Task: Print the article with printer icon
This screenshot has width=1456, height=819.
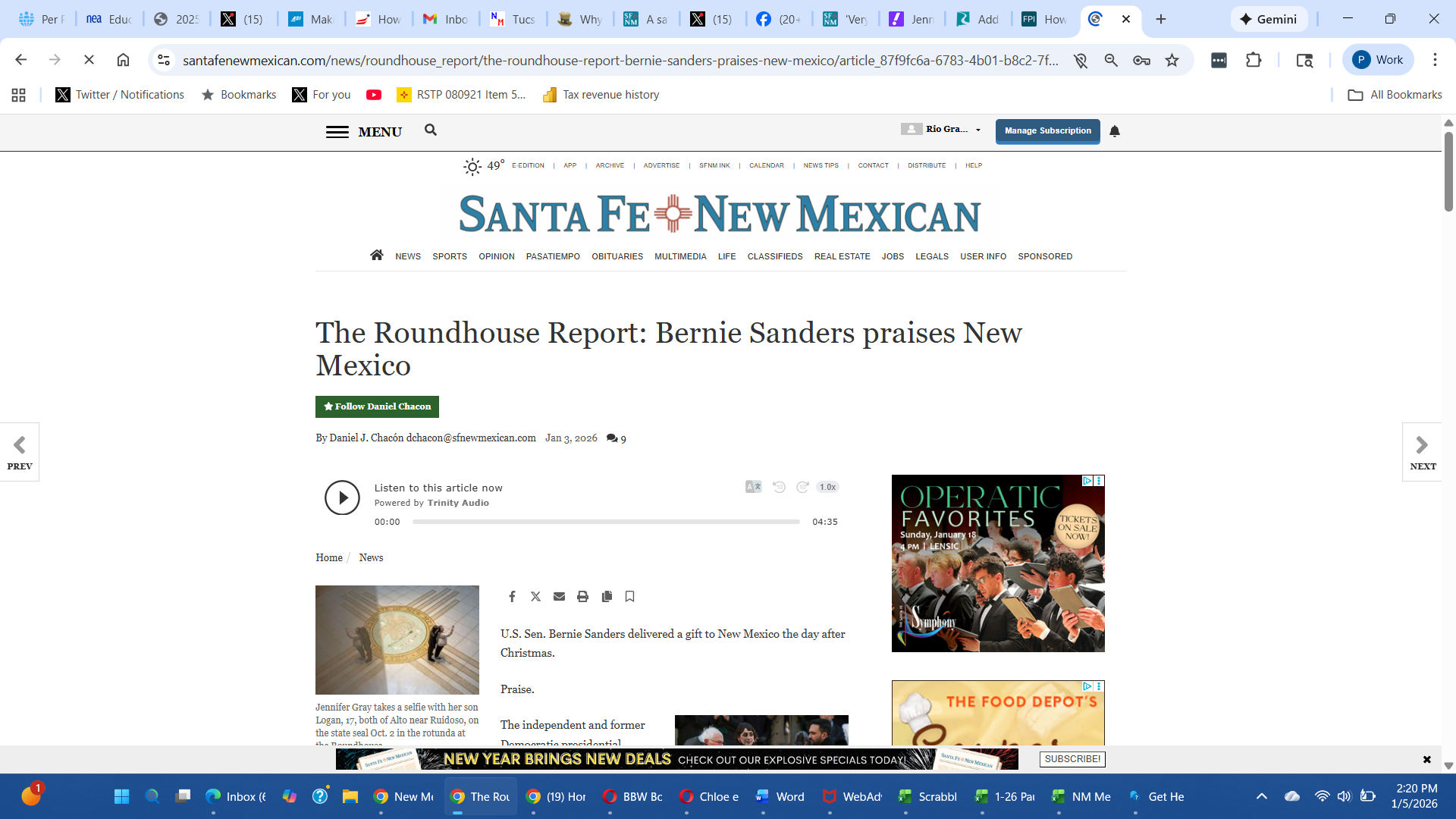Action: (582, 597)
